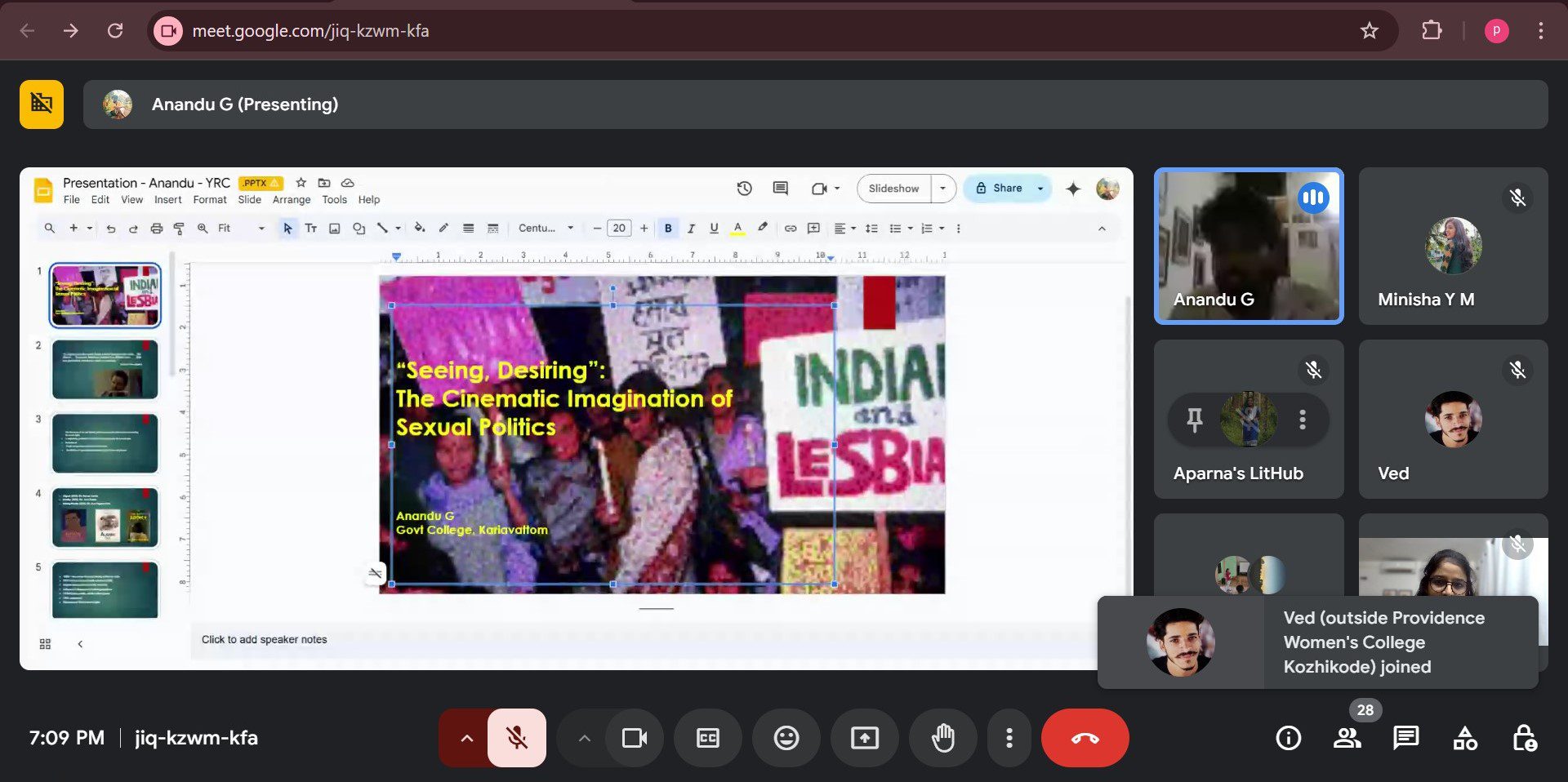Click the Slideshow button

point(893,189)
